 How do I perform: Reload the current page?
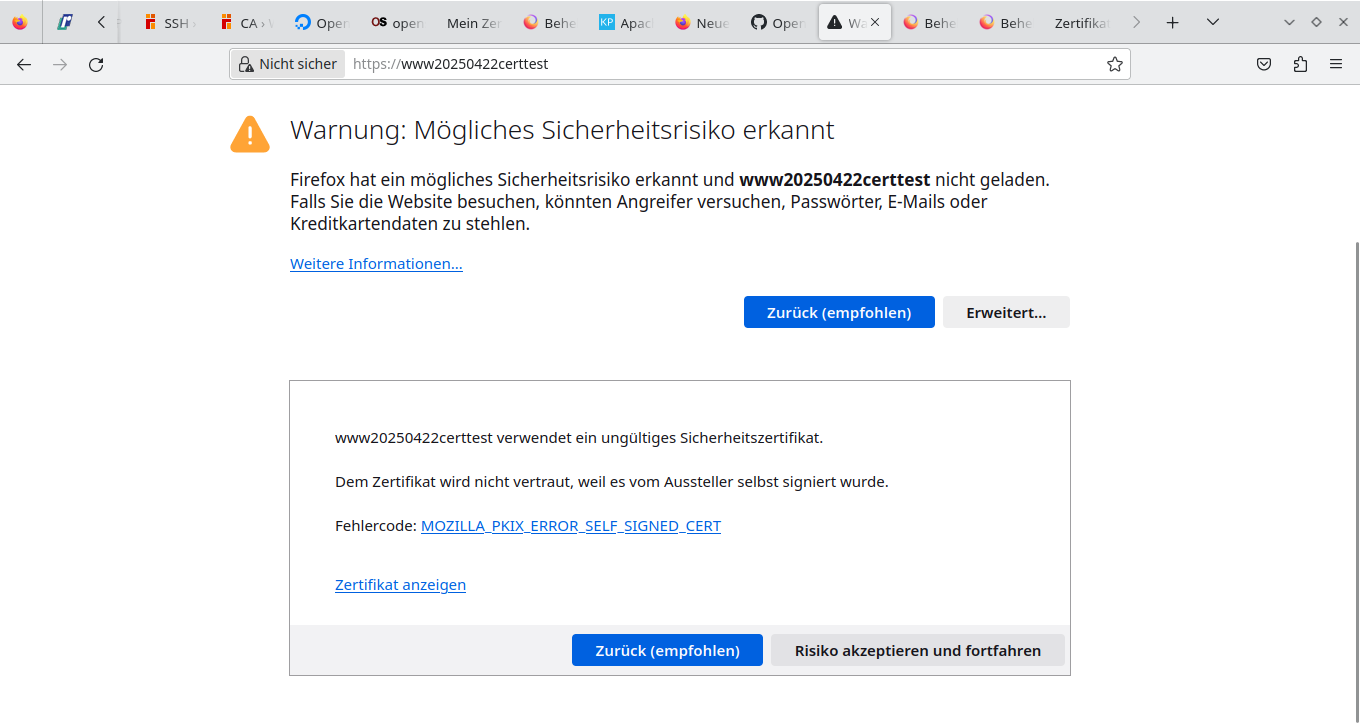click(x=96, y=64)
